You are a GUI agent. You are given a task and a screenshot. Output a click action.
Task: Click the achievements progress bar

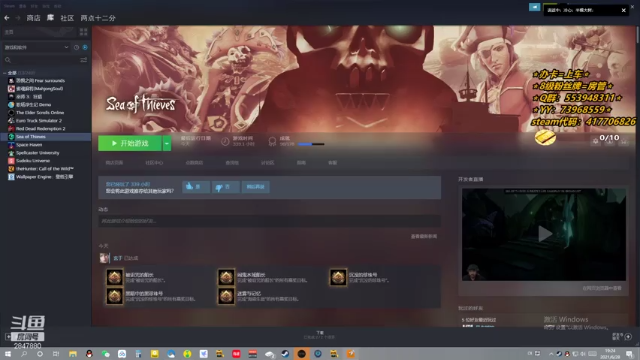point(311,144)
